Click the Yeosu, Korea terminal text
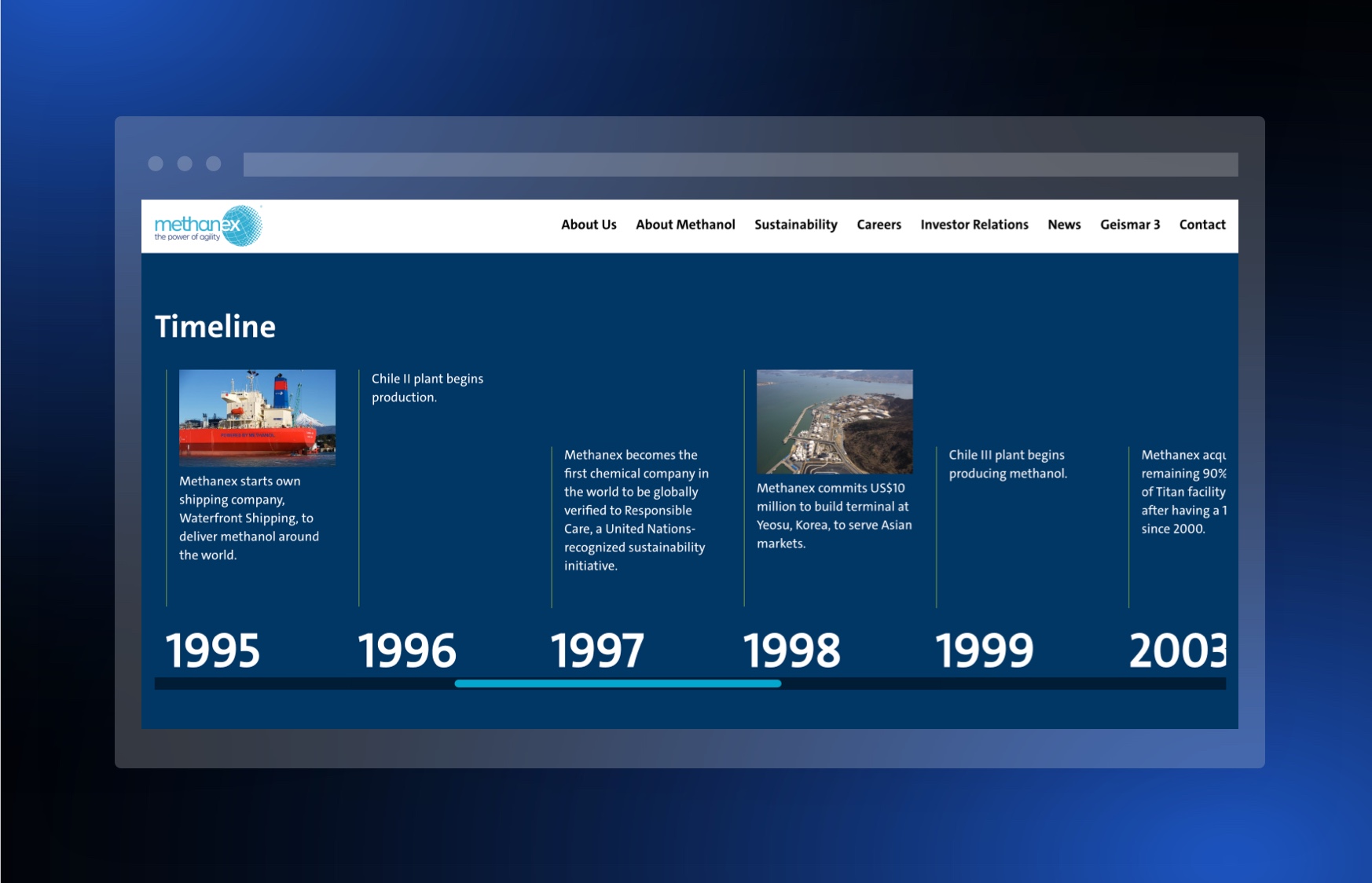Image resolution: width=1372 pixels, height=883 pixels. point(835,515)
